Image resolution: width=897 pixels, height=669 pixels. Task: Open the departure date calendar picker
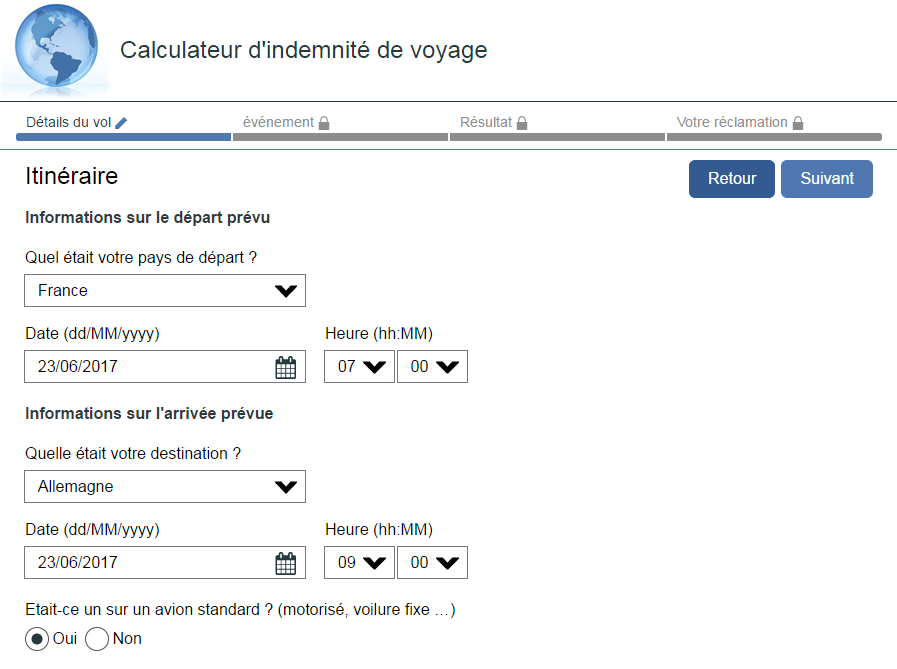click(286, 367)
